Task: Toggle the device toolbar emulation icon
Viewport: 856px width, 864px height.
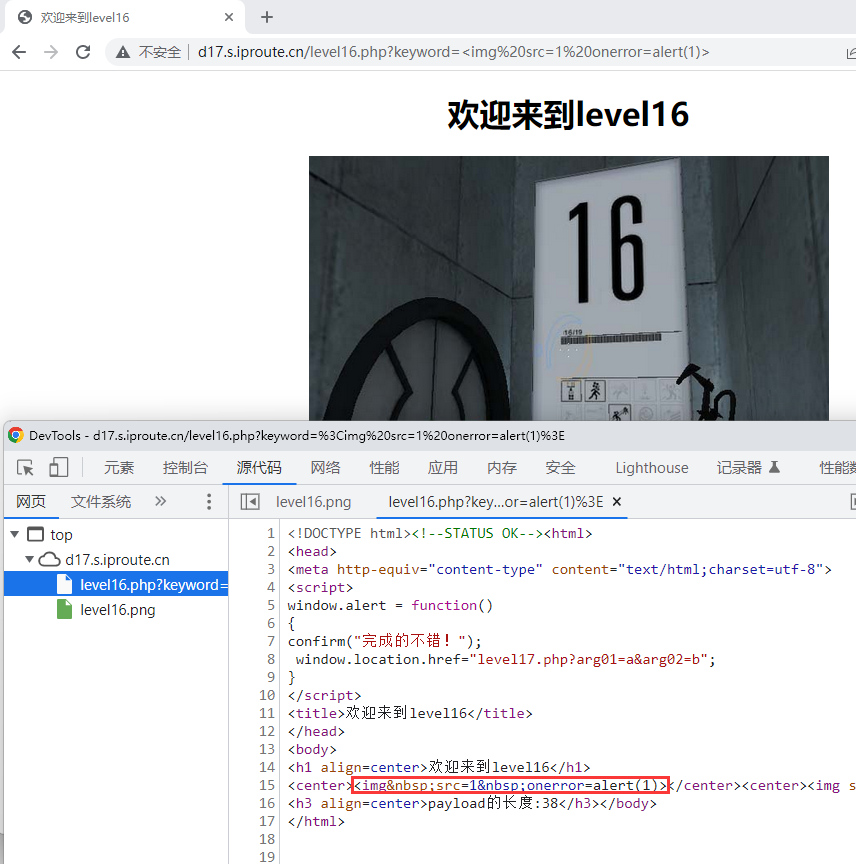Action: pyautogui.click(x=59, y=468)
